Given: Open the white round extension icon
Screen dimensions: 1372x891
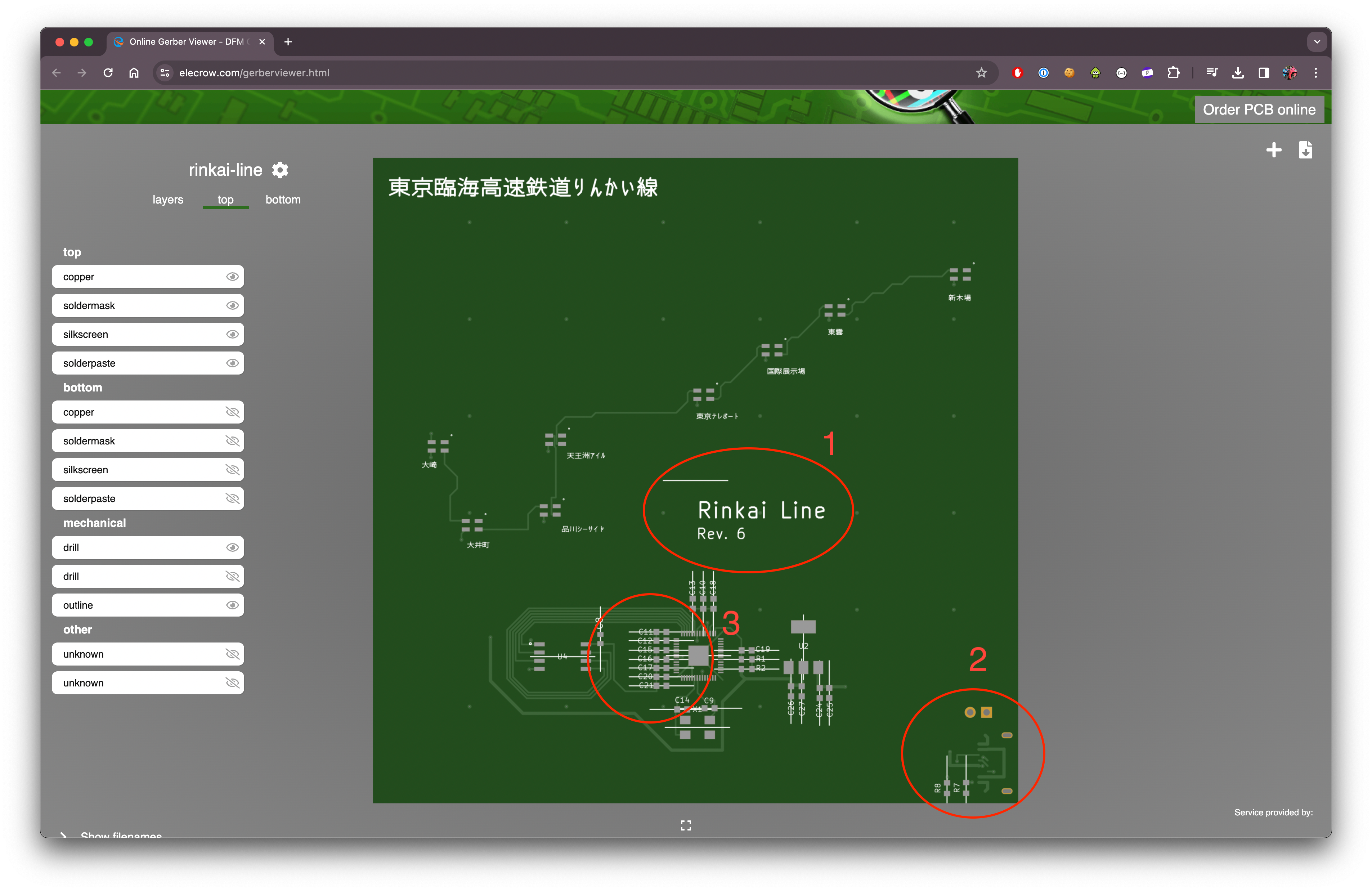Looking at the screenshot, I should 1121,73.
